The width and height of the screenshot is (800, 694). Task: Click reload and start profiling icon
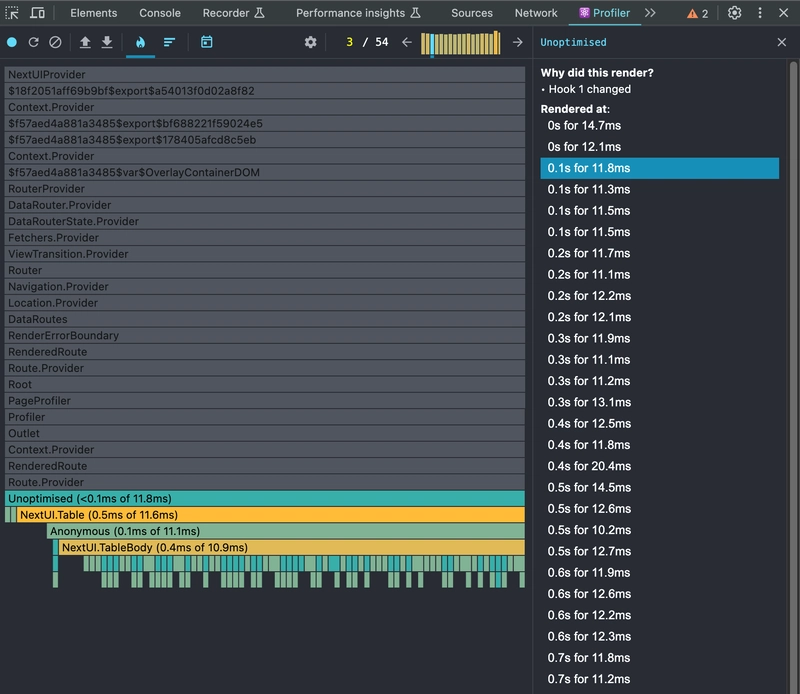pyautogui.click(x=34, y=43)
